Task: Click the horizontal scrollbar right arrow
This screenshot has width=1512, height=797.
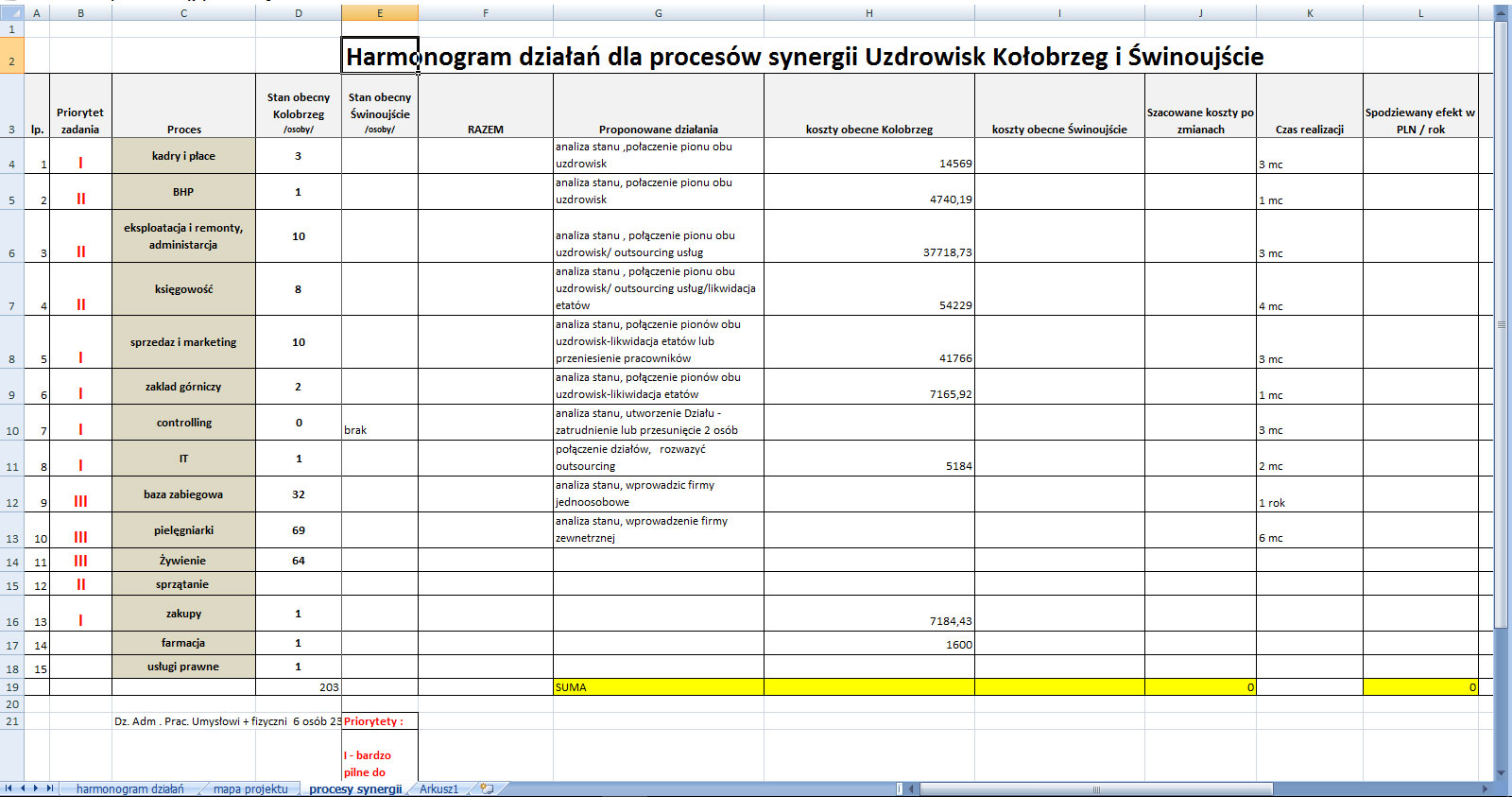Action: [x=1485, y=788]
